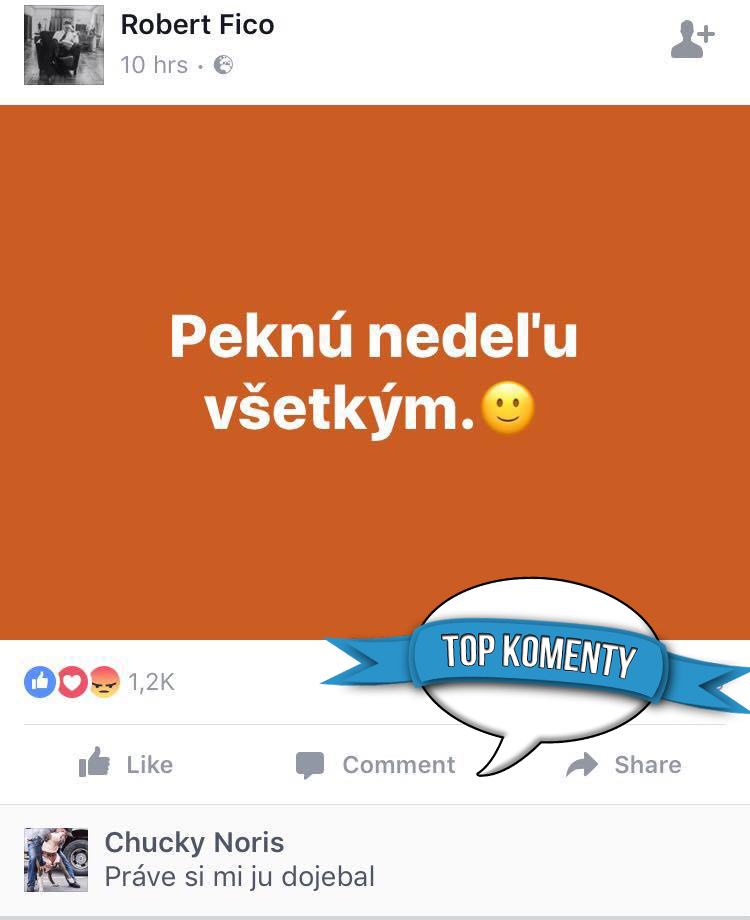Click the TOP KOMENTY banner ribbon
The width and height of the screenshot is (750, 920).
(539, 658)
